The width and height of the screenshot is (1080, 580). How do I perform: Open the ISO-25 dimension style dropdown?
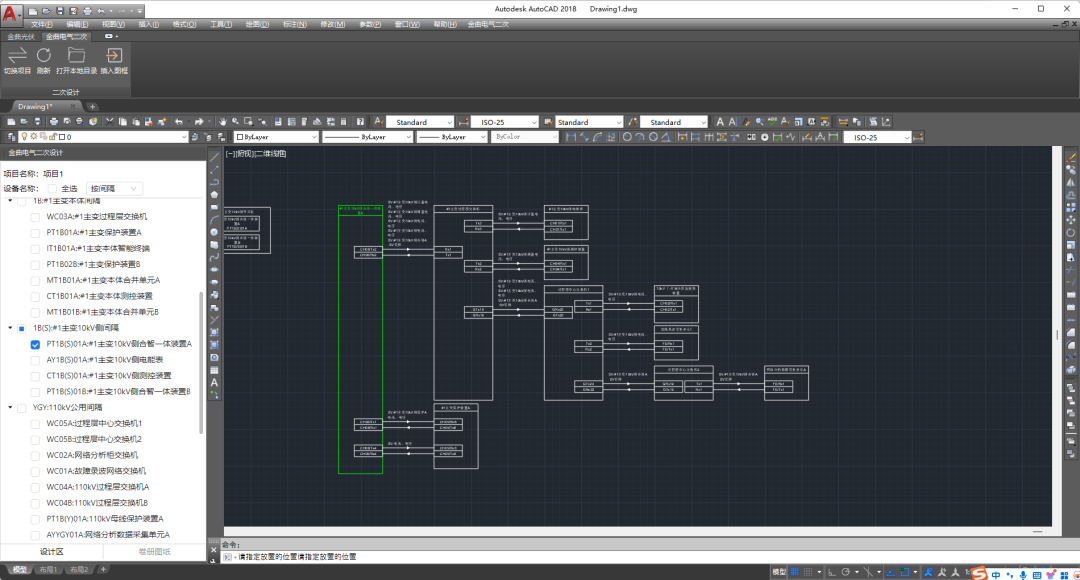[505, 122]
